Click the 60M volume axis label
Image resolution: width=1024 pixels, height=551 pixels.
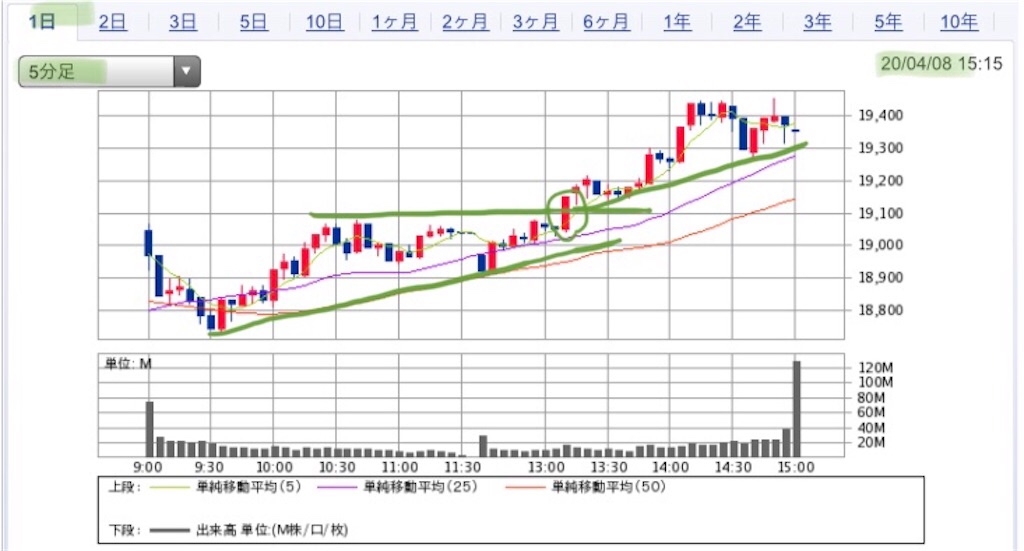(871, 413)
